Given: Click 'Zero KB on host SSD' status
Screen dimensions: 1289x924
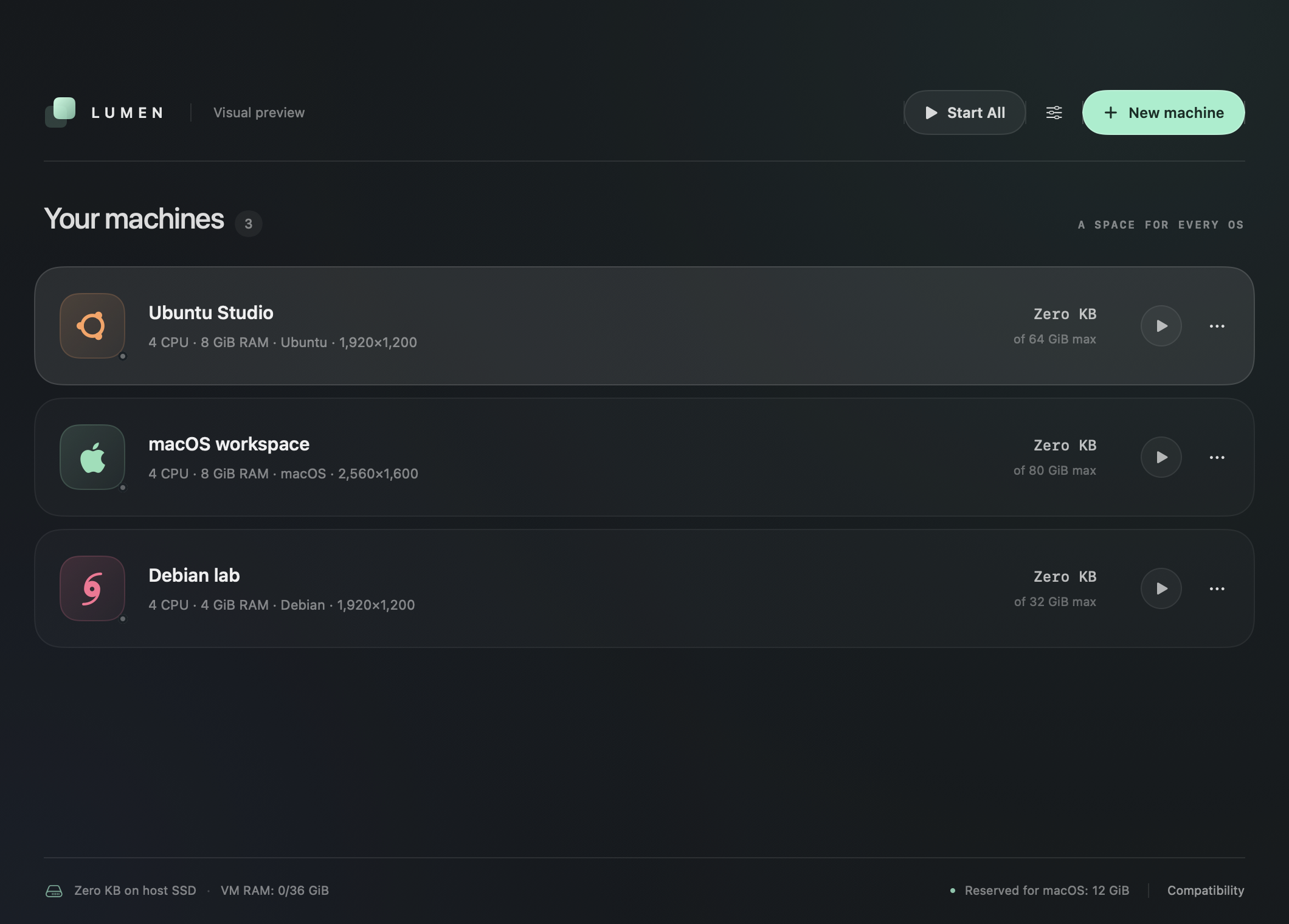Looking at the screenshot, I should click(135, 891).
